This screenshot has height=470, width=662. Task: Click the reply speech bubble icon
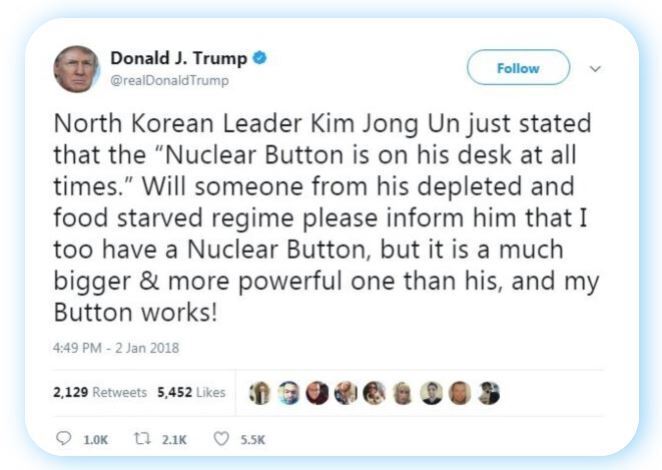pyautogui.click(x=63, y=439)
